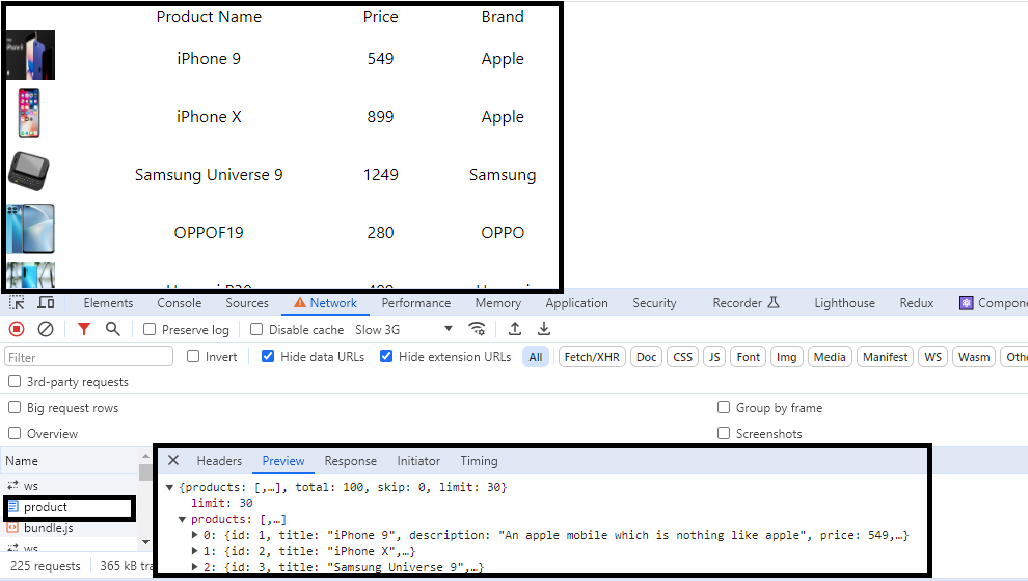This screenshot has height=581, width=1028.
Task: Clear the network log
Action: 45,329
